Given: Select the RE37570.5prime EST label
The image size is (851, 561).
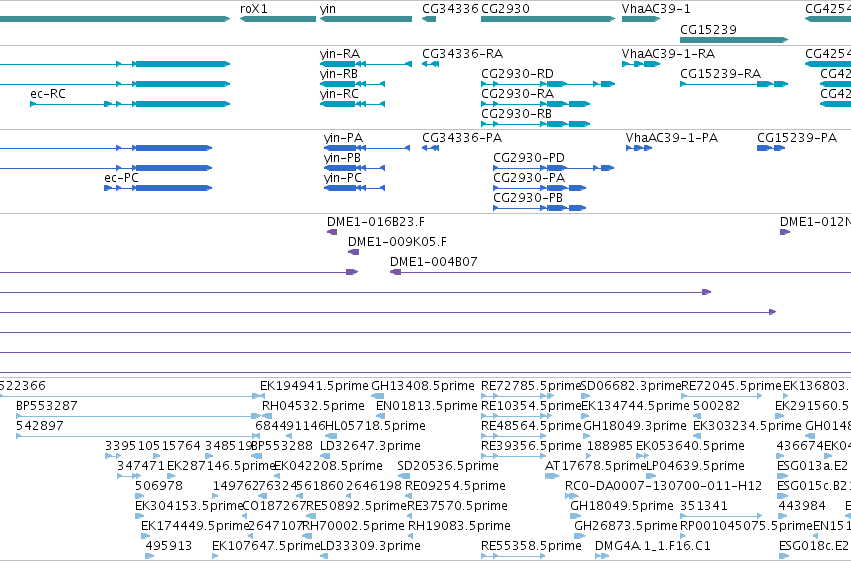Looking at the screenshot, I should click(458, 506).
